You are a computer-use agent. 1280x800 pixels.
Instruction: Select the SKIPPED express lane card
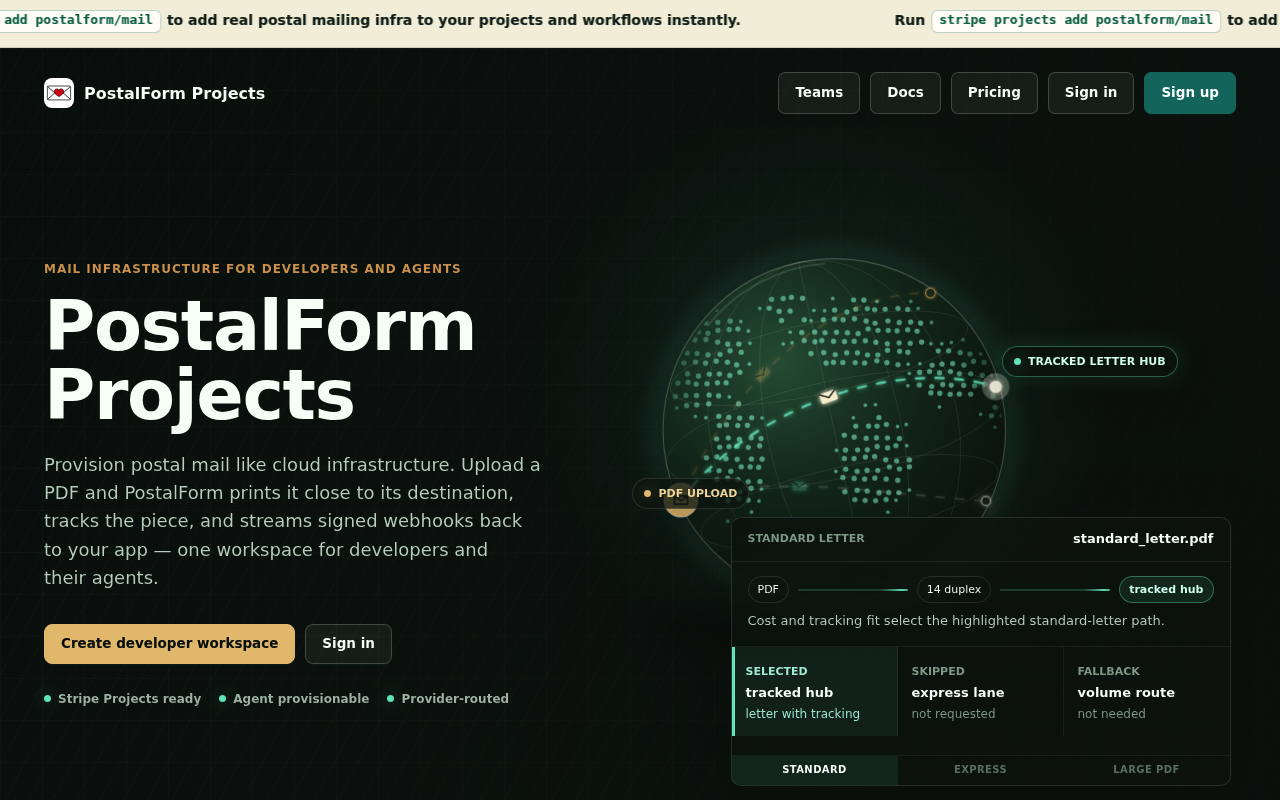pos(980,692)
